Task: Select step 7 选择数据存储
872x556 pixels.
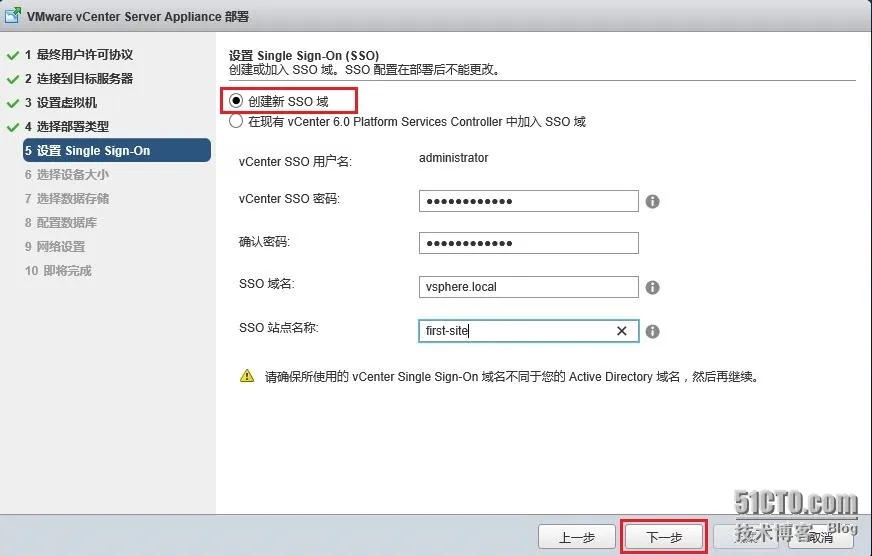Action: click(x=67, y=198)
